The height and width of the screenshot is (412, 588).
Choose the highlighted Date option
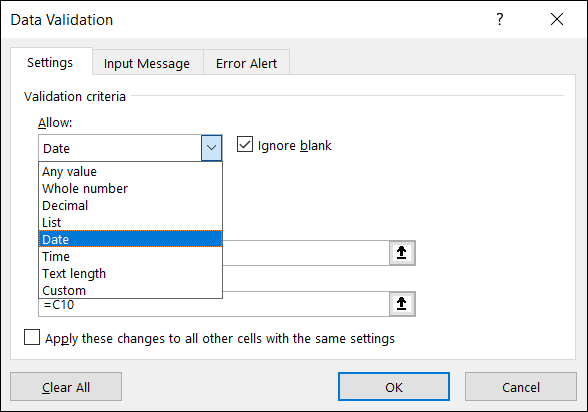[x=130, y=239]
